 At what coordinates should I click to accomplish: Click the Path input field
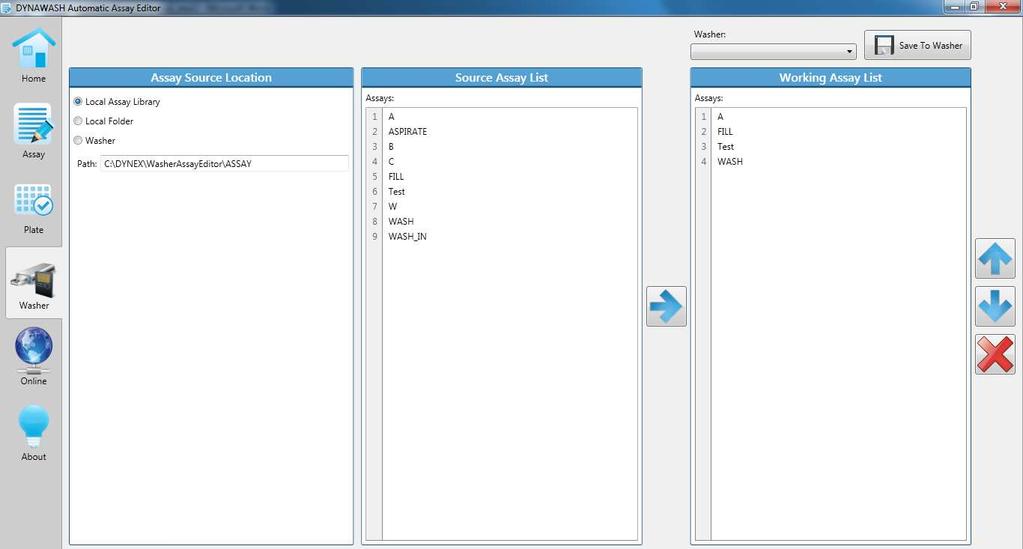(224, 164)
